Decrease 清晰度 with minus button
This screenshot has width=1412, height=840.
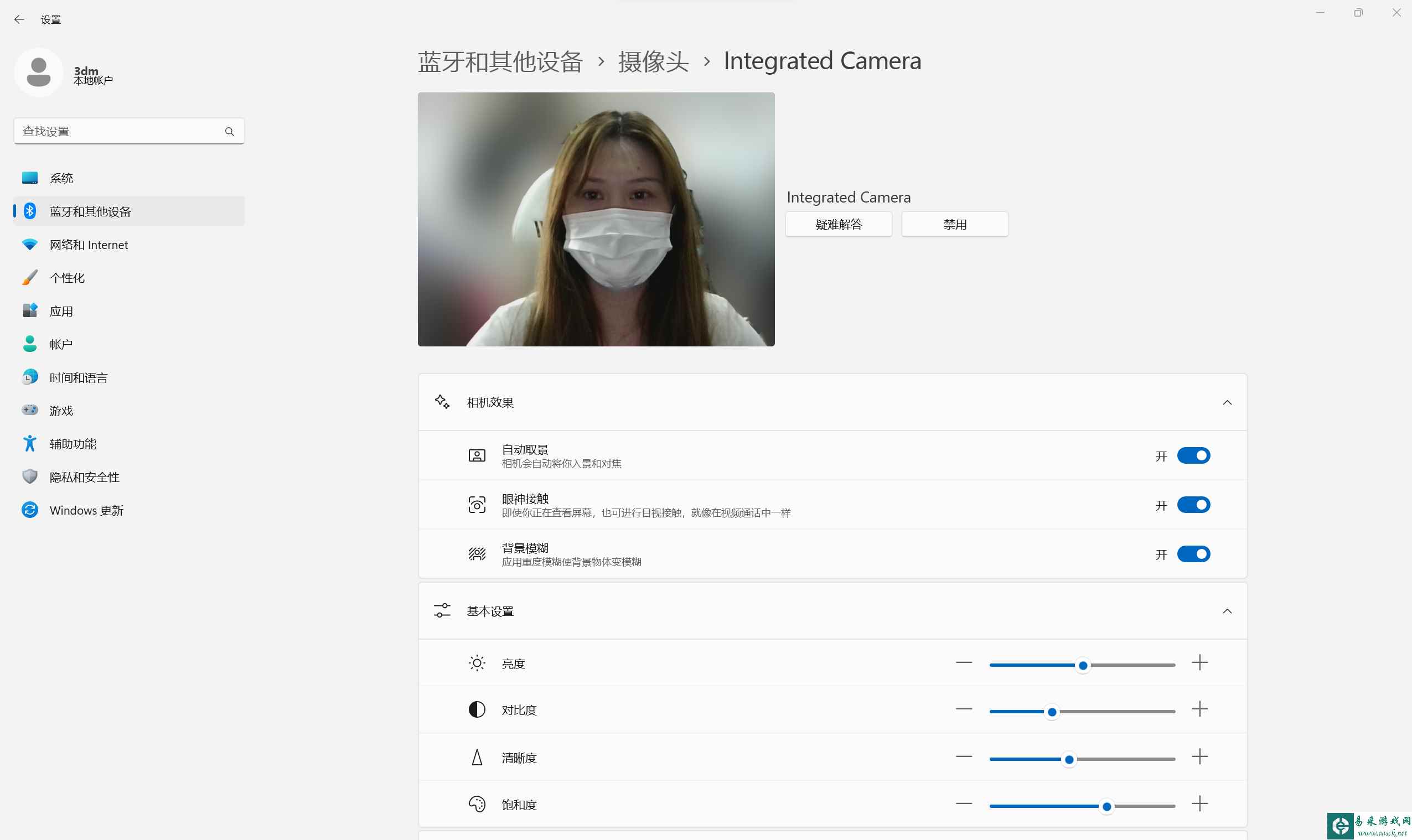coord(963,756)
